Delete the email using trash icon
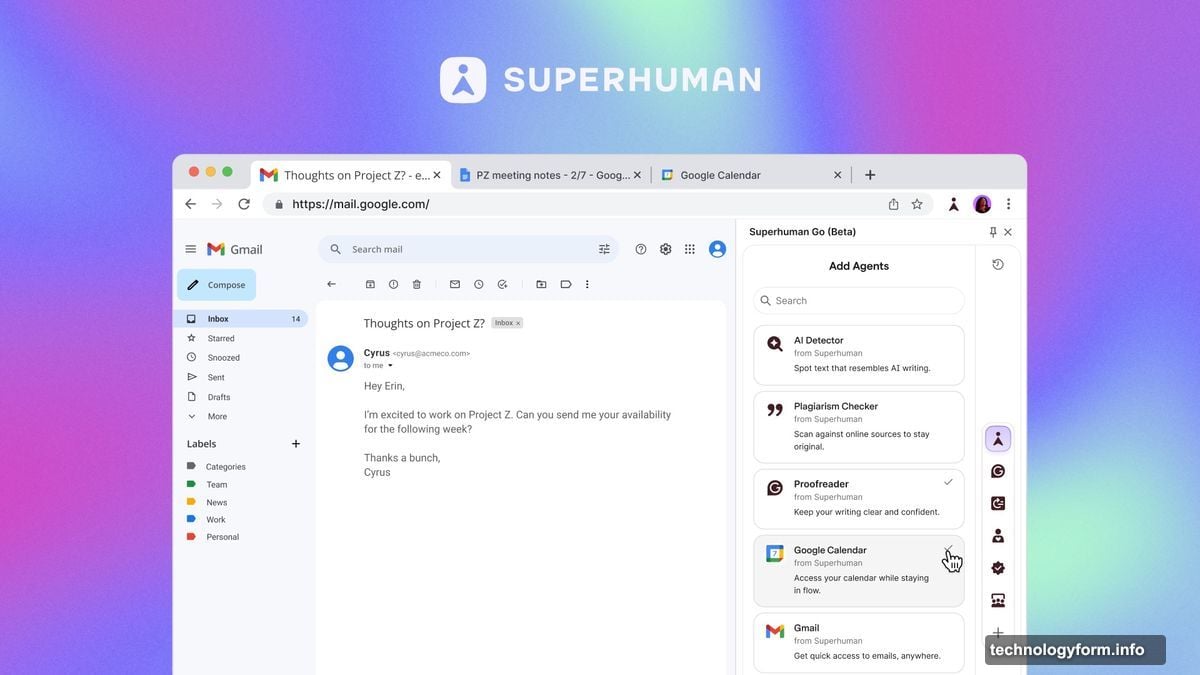 coord(417,284)
